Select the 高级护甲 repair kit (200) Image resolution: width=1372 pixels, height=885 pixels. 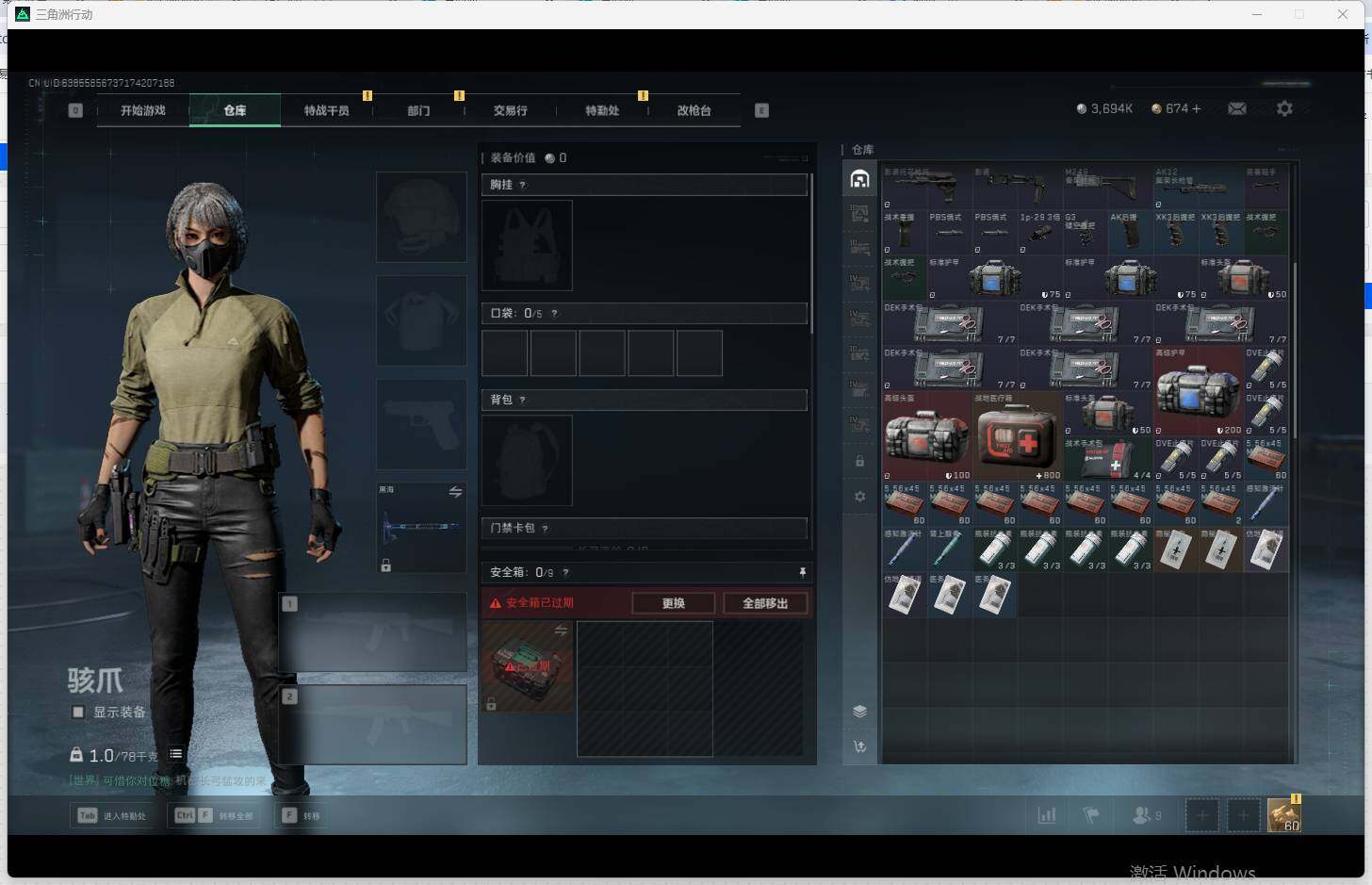(1199, 390)
